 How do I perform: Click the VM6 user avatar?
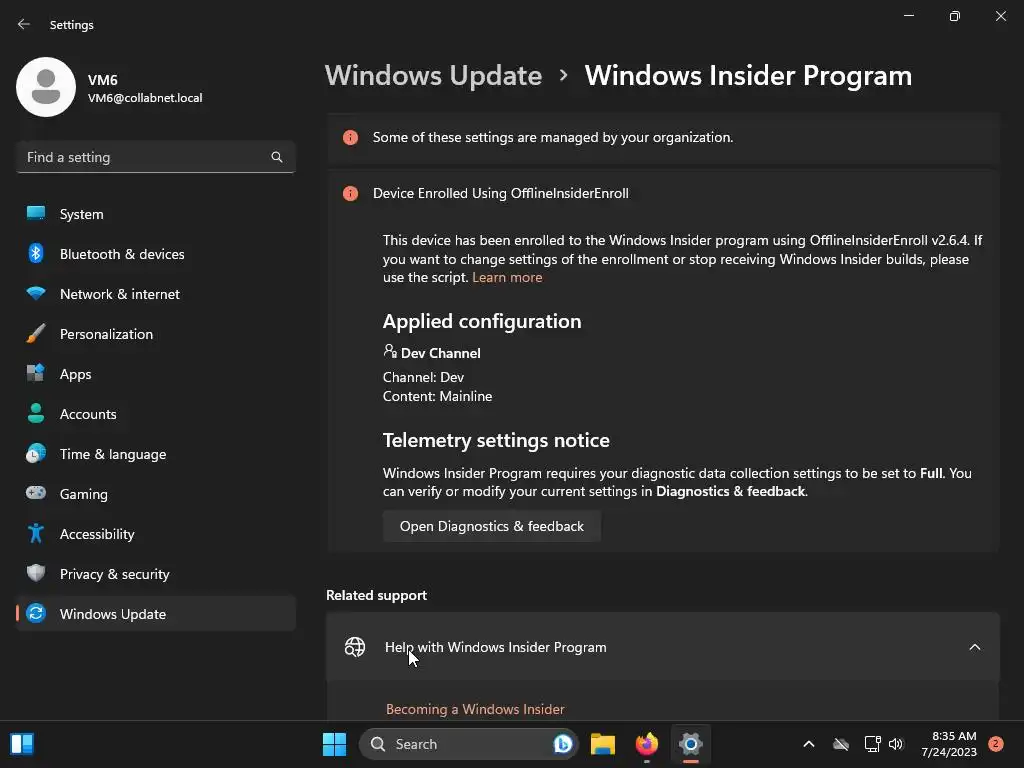pos(46,87)
